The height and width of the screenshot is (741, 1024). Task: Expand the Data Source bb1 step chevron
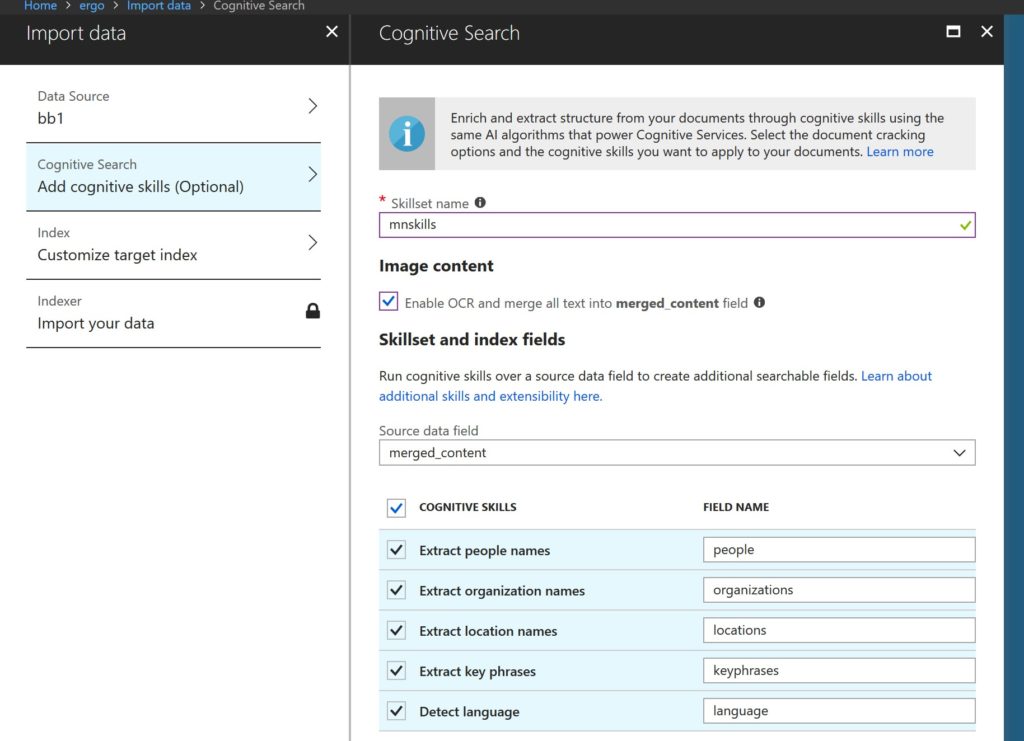313,106
